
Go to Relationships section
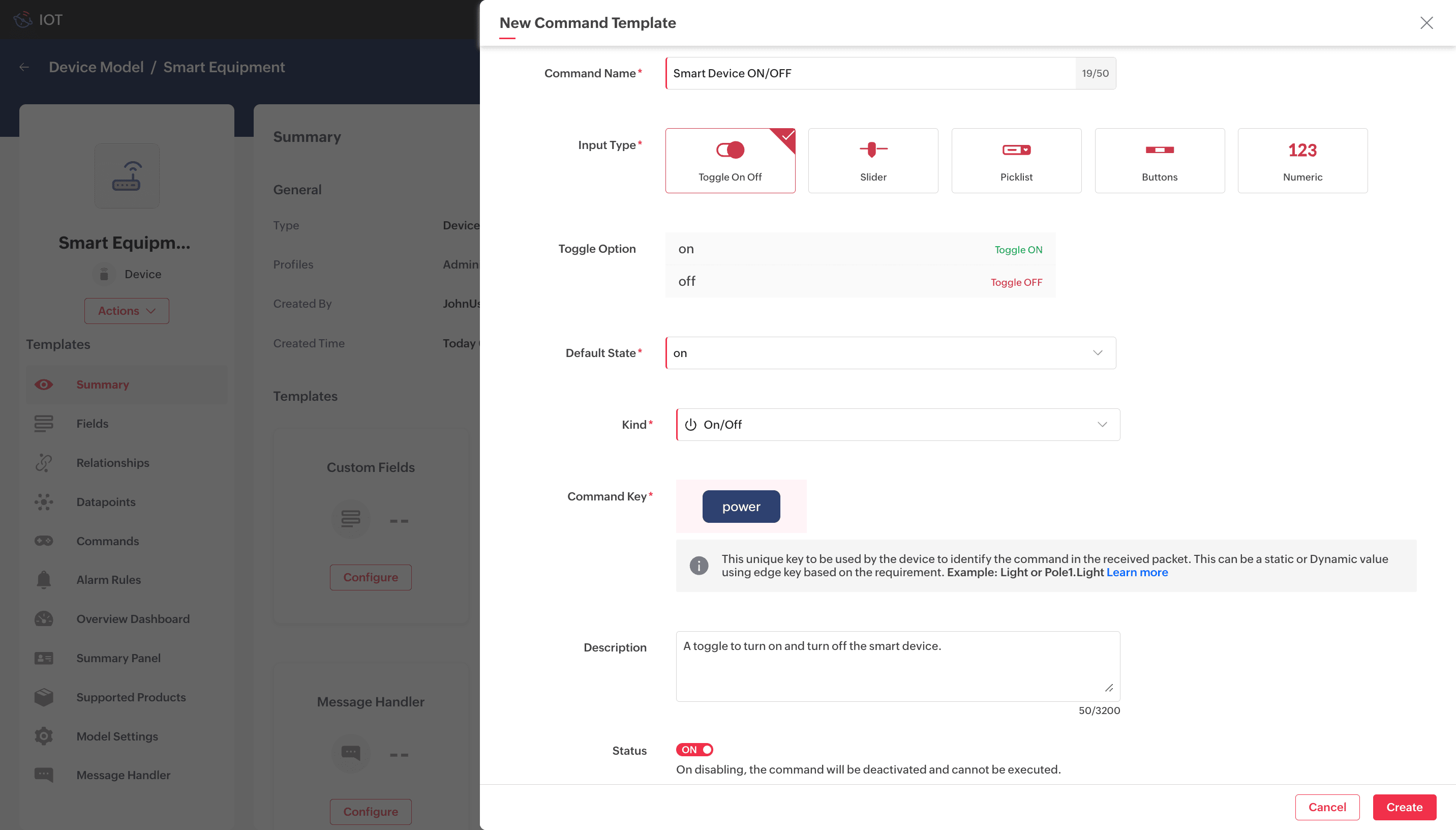[127, 463]
